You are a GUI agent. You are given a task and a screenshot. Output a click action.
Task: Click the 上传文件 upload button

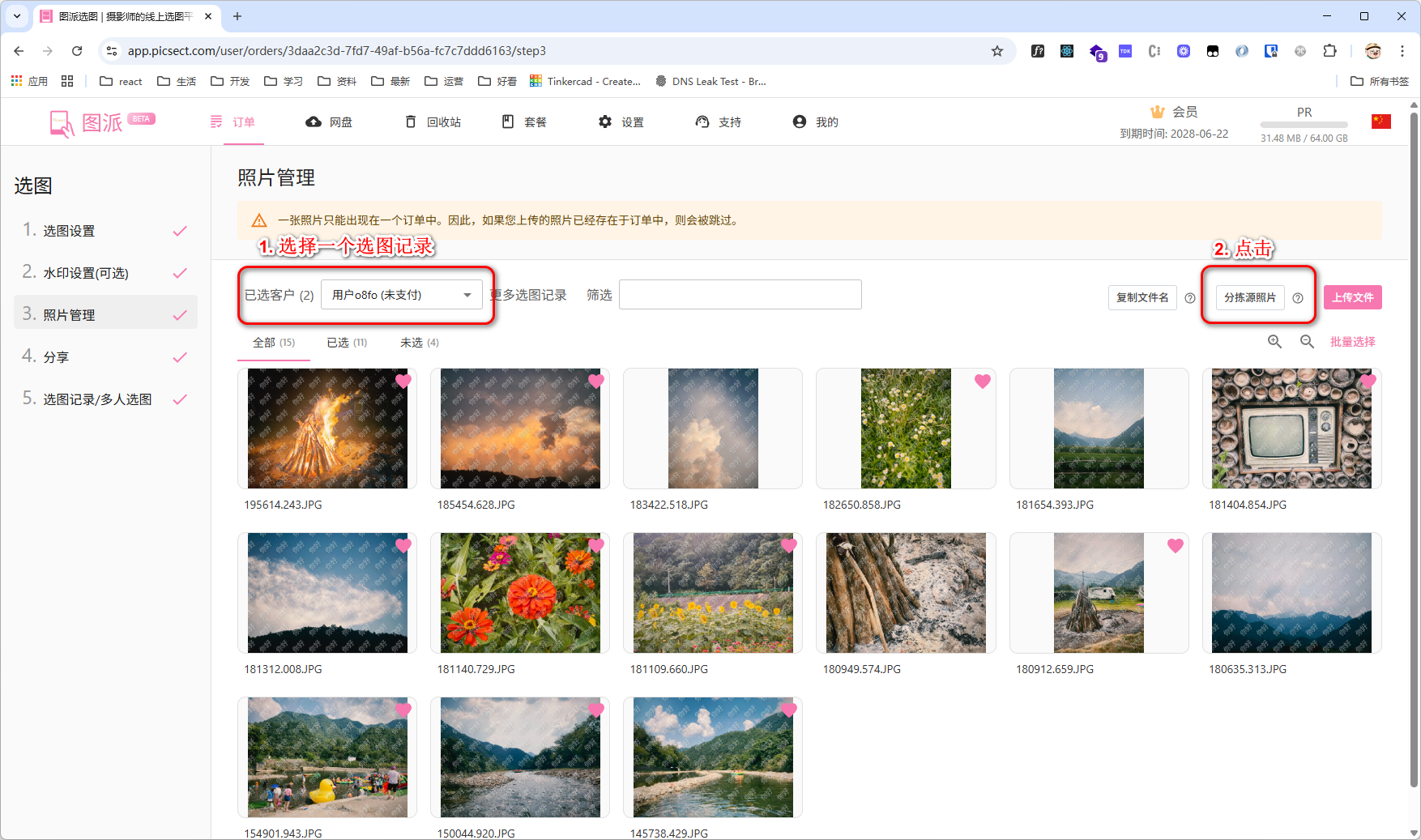click(1352, 297)
